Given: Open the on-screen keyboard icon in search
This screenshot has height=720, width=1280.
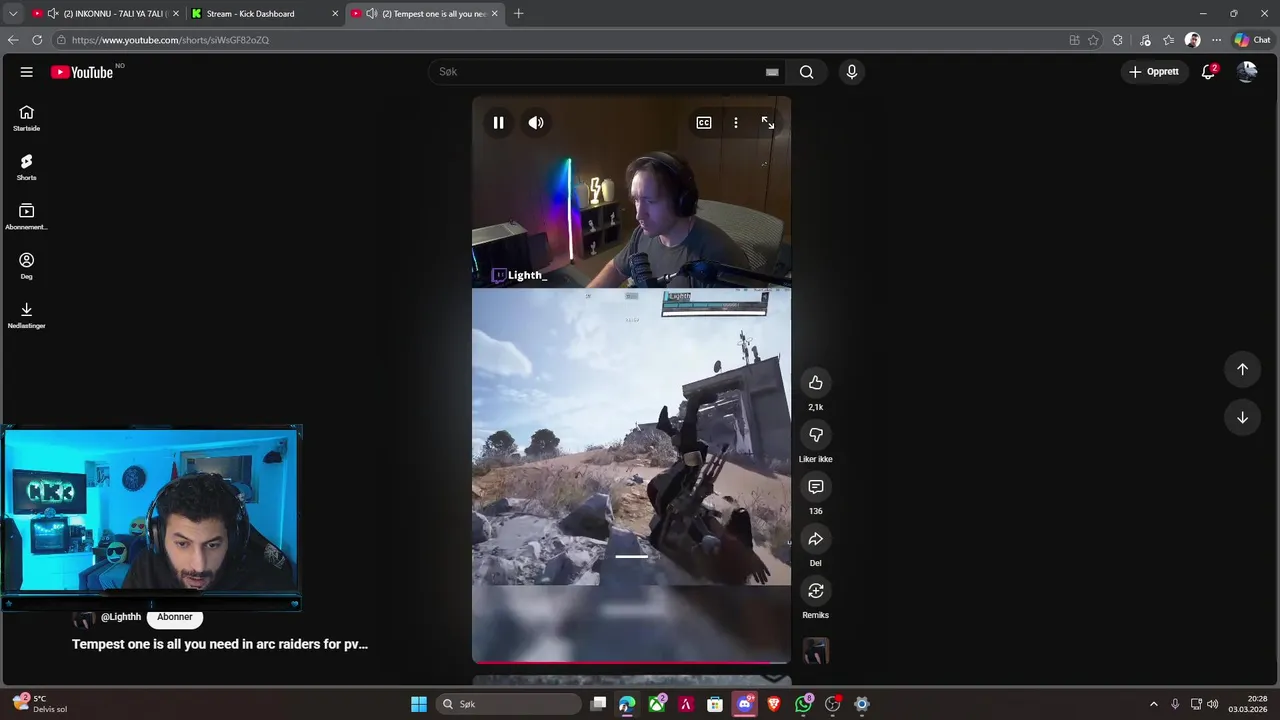Looking at the screenshot, I should [x=772, y=72].
